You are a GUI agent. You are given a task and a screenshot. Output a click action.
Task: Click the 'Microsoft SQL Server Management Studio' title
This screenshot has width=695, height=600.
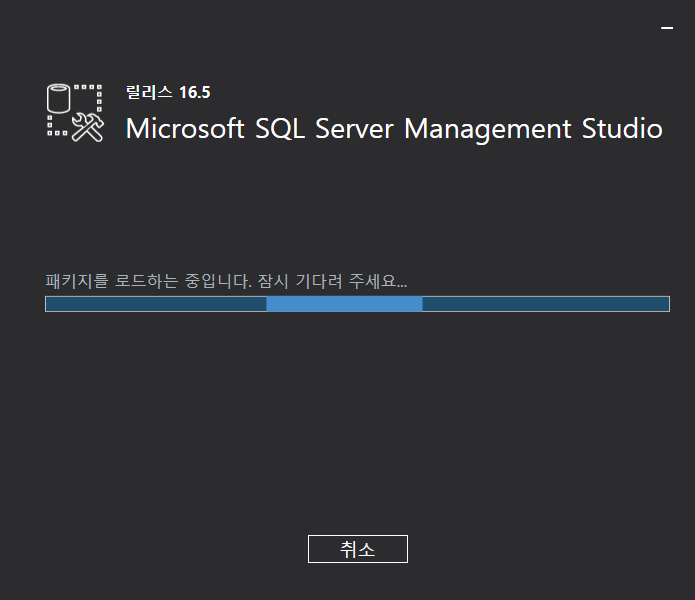(394, 129)
